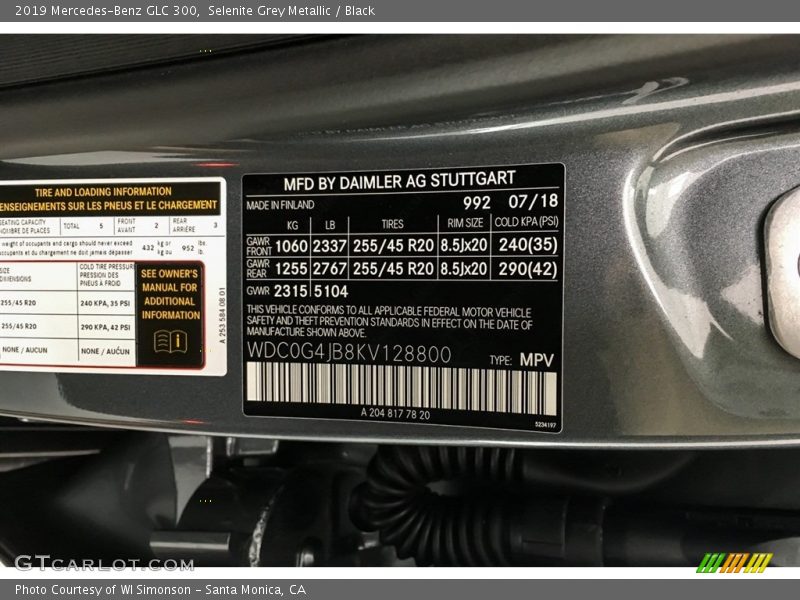Click the title caption '2019 Mercedes-Benz GLC 300'

tap(106, 11)
